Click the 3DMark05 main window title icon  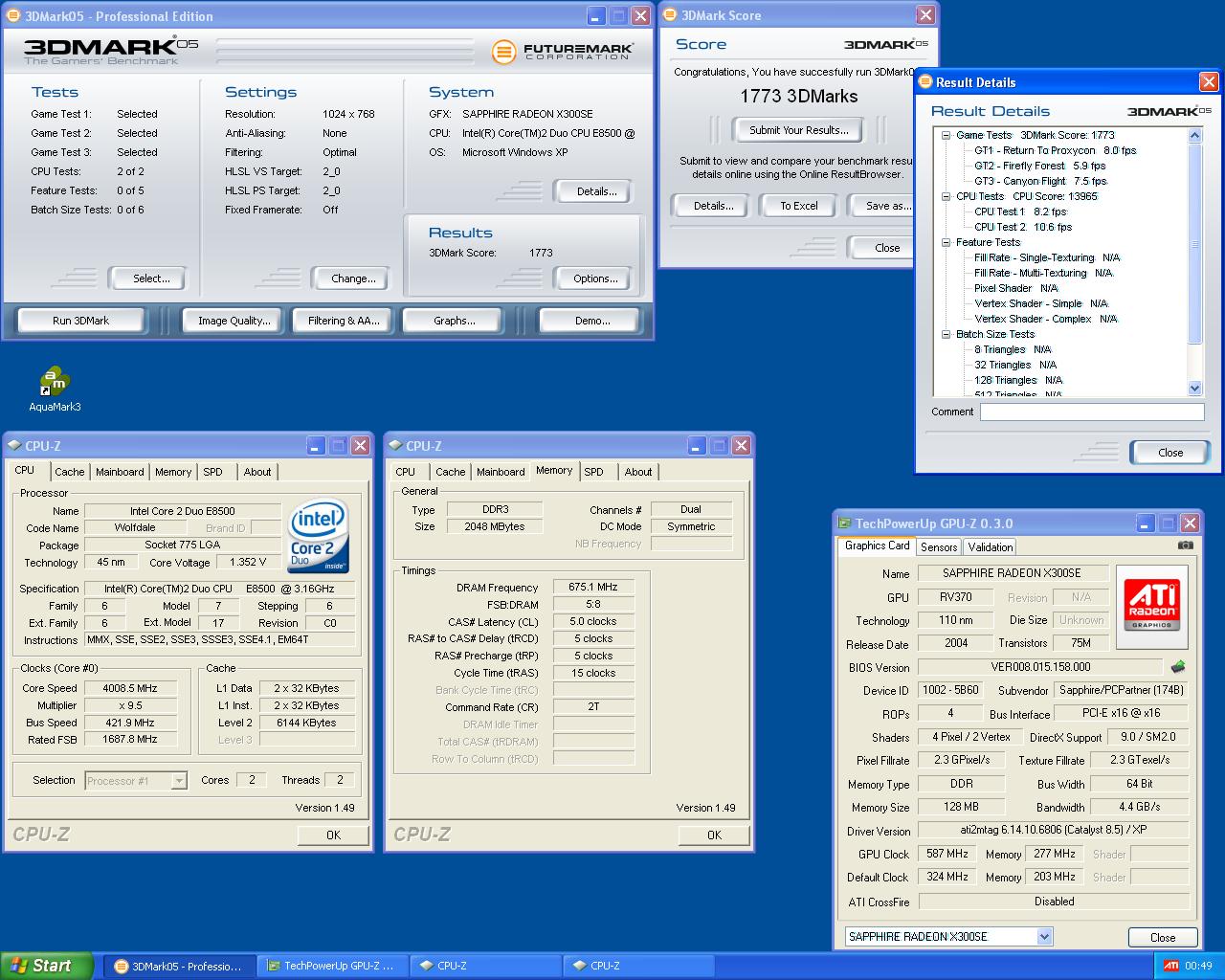click(x=13, y=16)
